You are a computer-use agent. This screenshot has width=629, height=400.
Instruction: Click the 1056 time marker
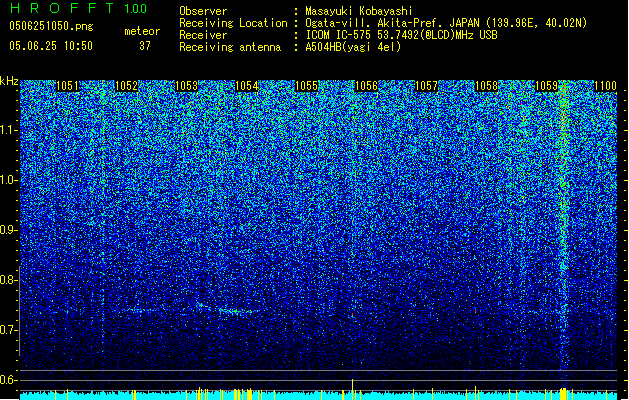point(366,86)
